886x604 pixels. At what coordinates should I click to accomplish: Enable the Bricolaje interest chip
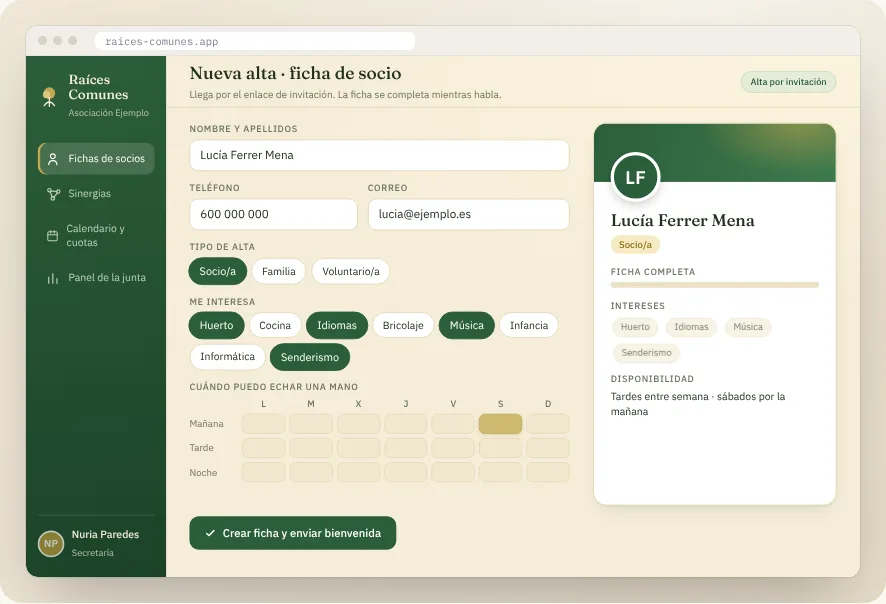click(403, 325)
